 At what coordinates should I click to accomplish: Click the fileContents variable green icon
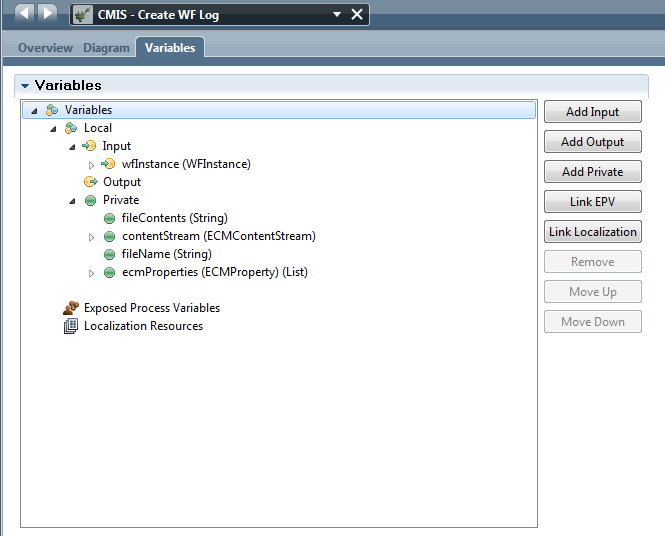coord(109,218)
